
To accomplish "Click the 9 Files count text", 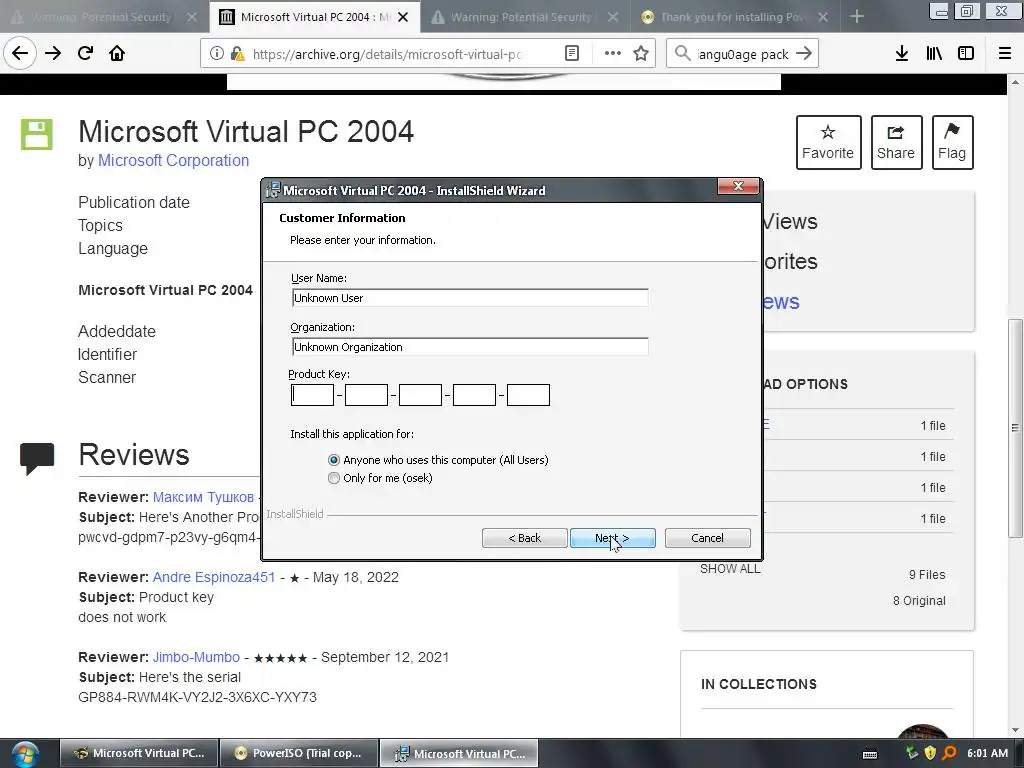I will click(x=927, y=575).
